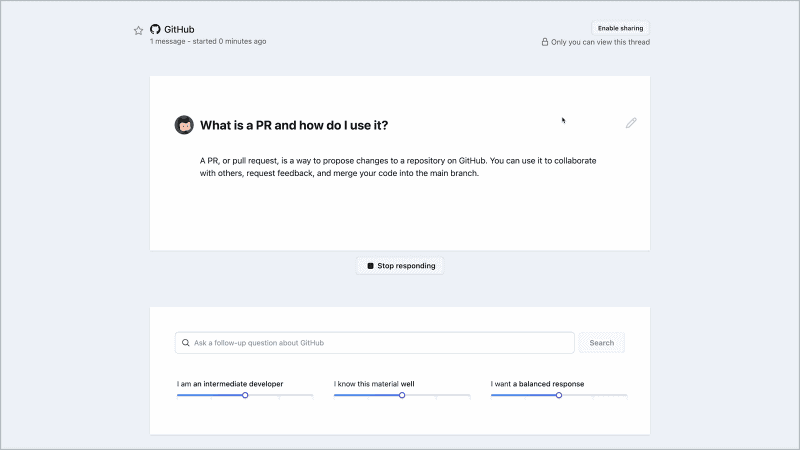
Task: Click 'Only you can view this thread' text
Action: [601, 42]
